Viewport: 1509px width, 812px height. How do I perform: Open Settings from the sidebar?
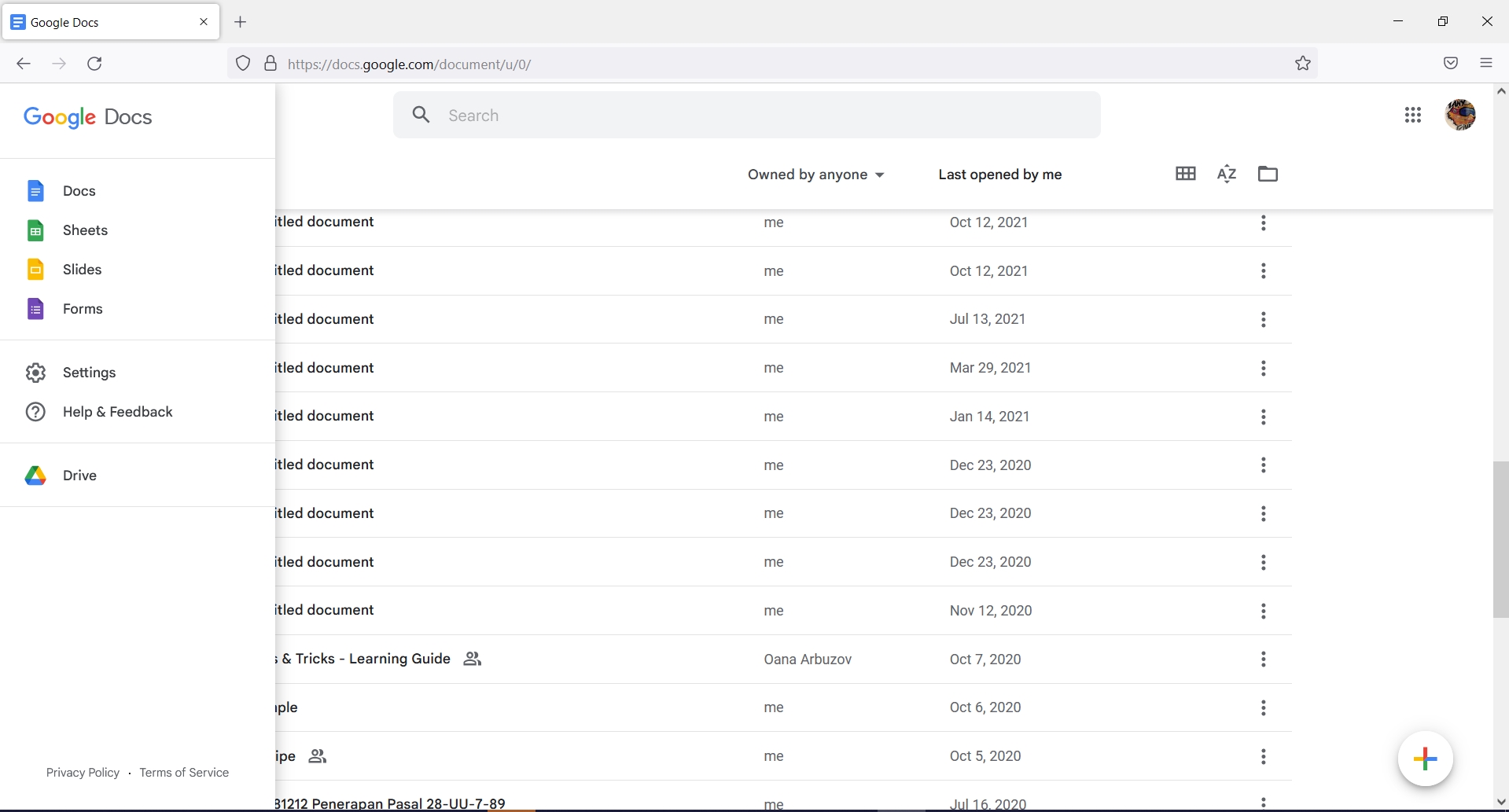coord(90,372)
